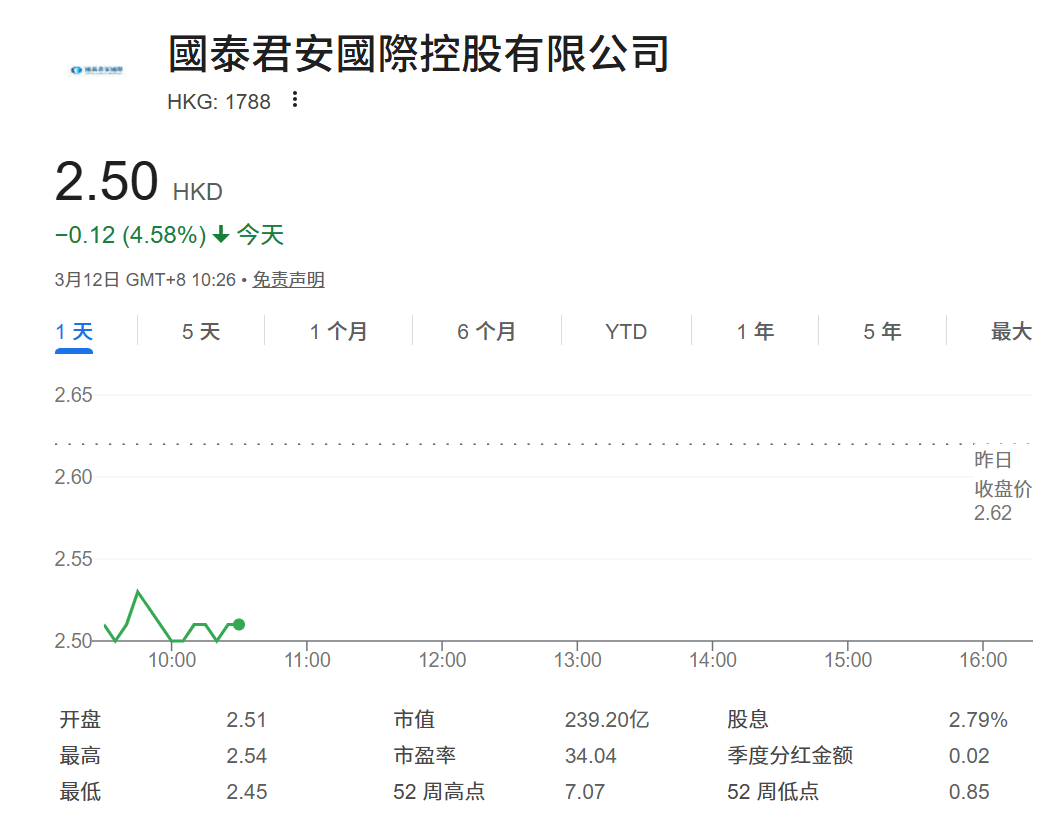Click the current price 2.50
Screen dimensions: 1050x839
[106, 181]
